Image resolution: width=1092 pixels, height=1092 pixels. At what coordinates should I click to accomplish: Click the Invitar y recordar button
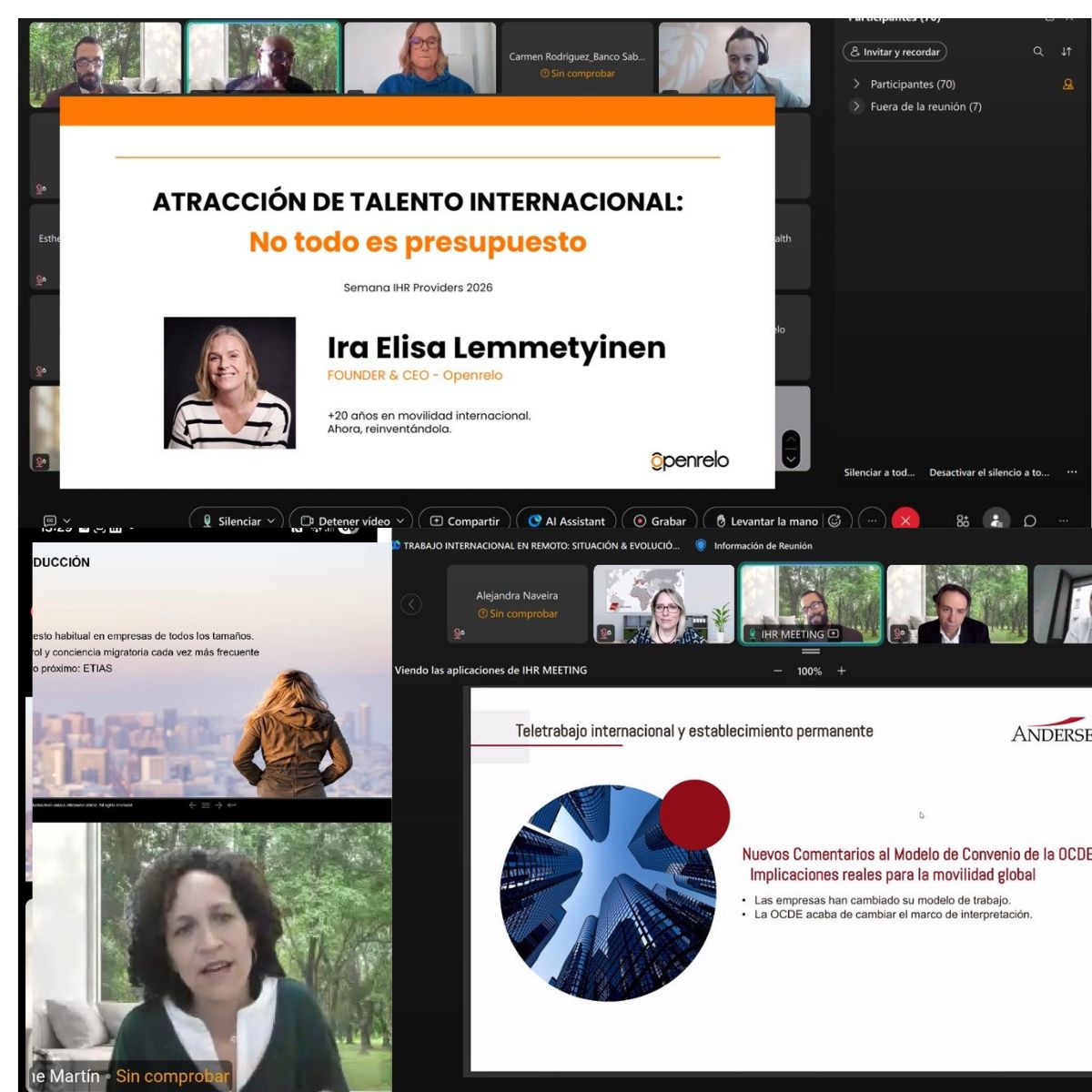[895, 52]
